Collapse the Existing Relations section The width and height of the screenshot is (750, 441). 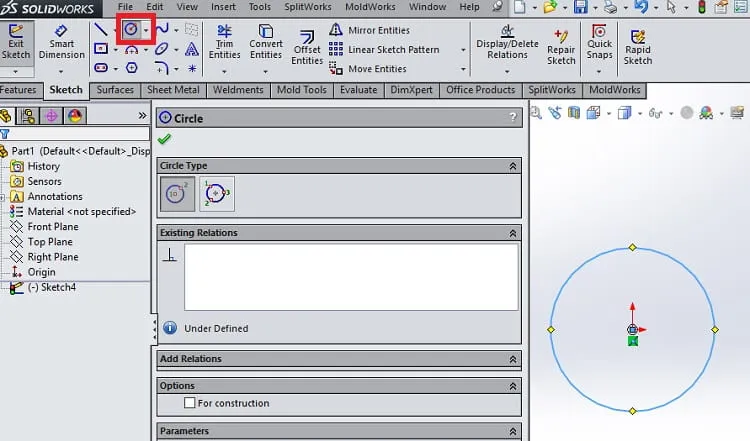pos(512,233)
